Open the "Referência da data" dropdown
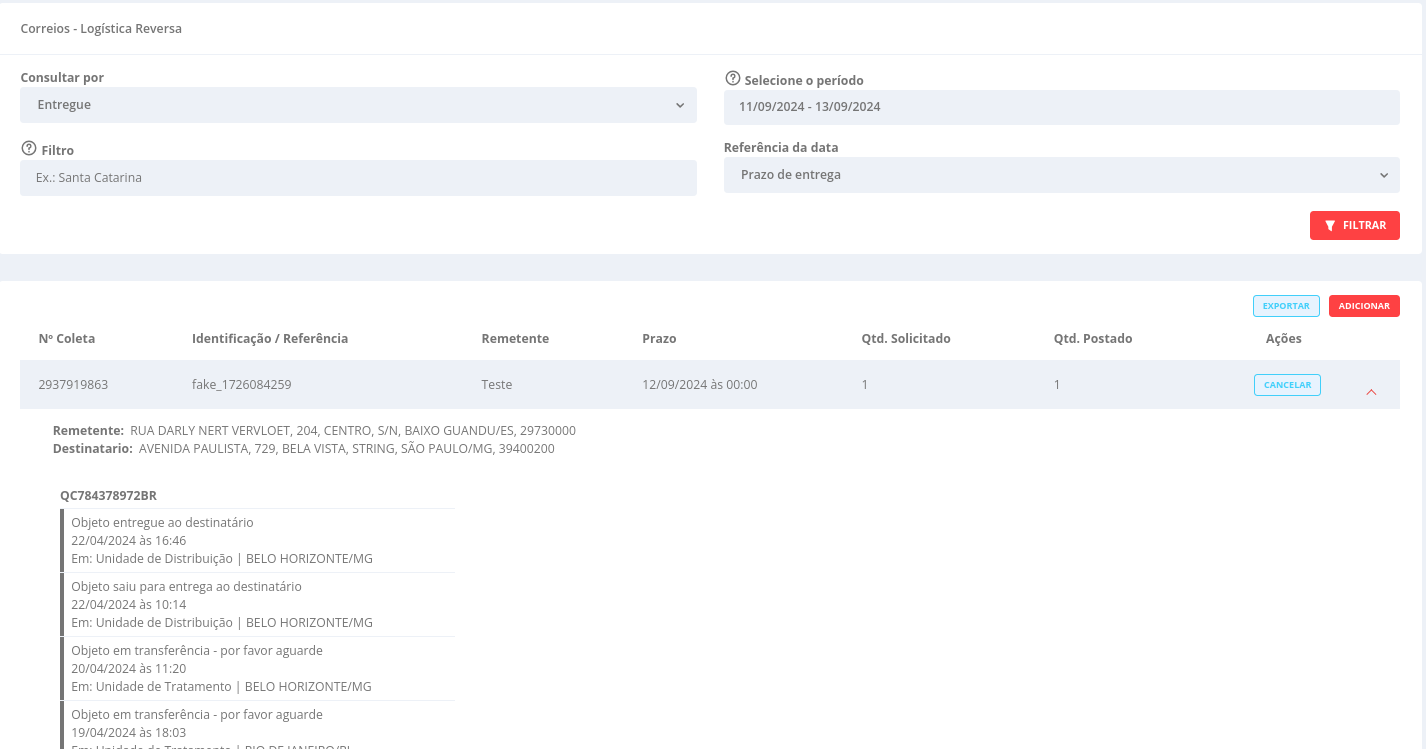Screen dimensions: 1426x749 [1061, 174]
